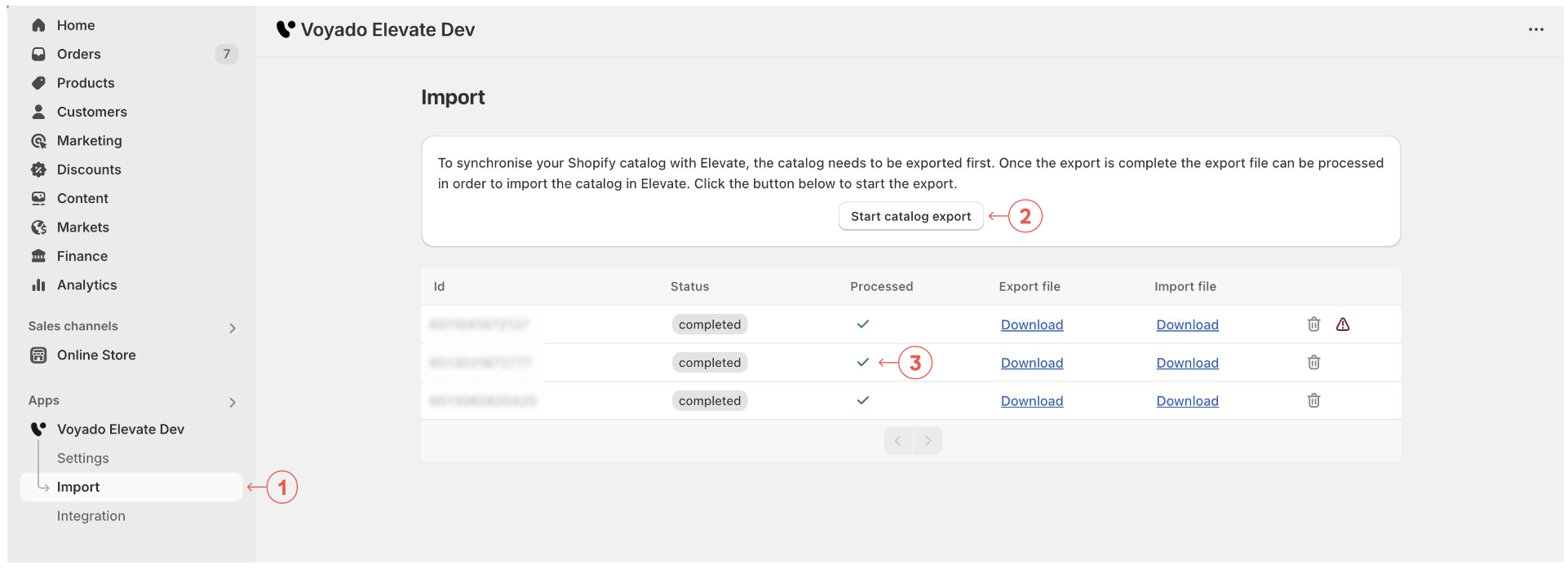Download export file from the first row
This screenshot has width=1568, height=569.
[1031, 325]
